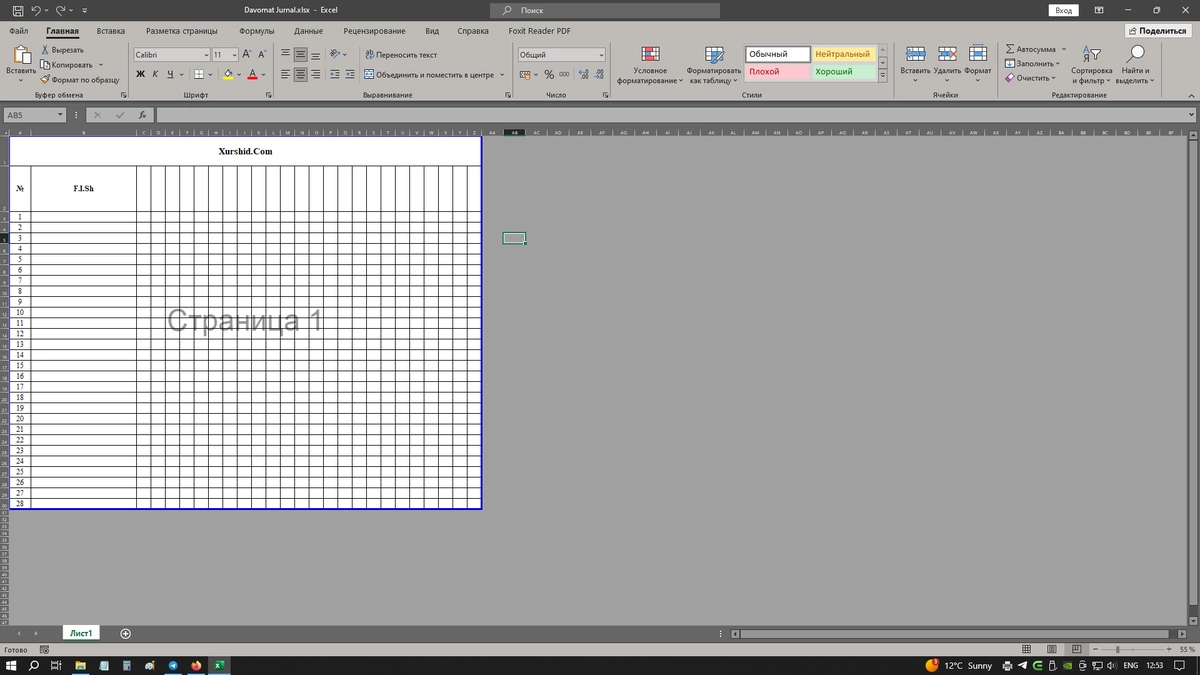Toggle italic formatting (К)

155,74
